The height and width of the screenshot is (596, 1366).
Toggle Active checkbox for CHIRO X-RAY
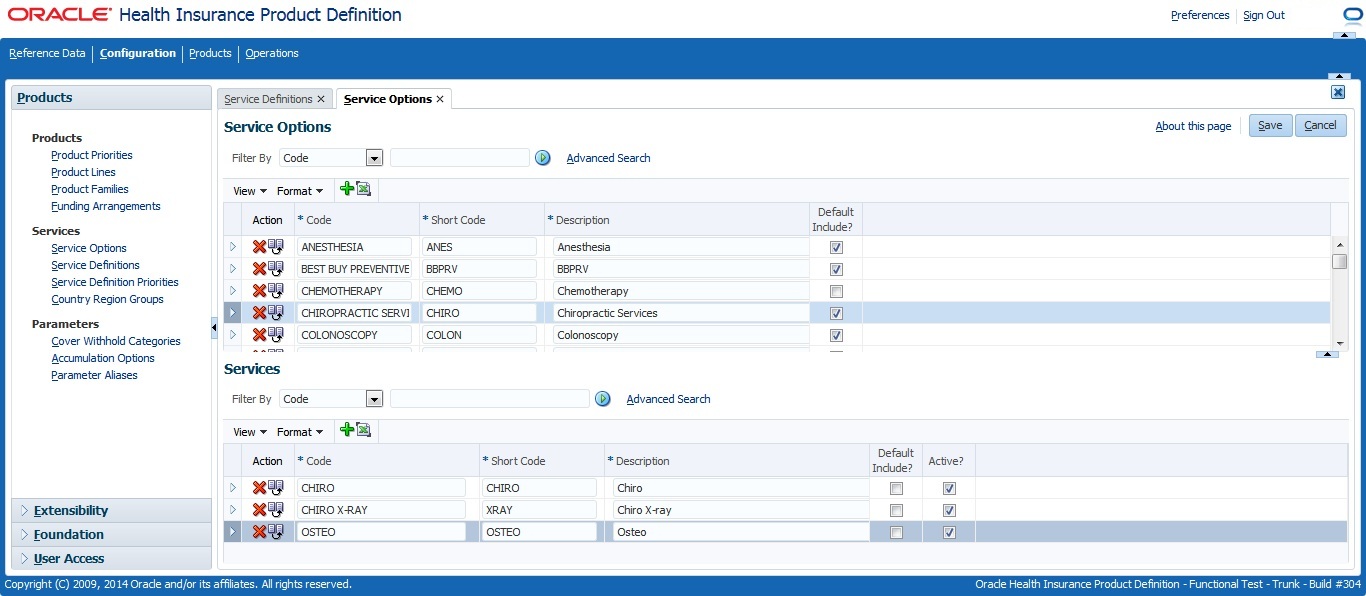949,510
